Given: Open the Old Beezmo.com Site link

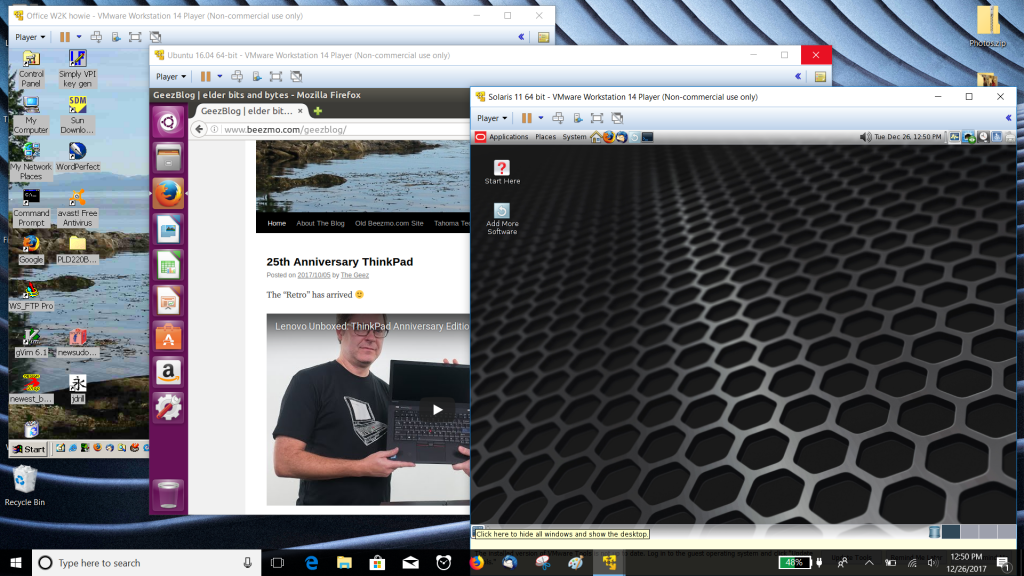Looking at the screenshot, I should click(389, 223).
